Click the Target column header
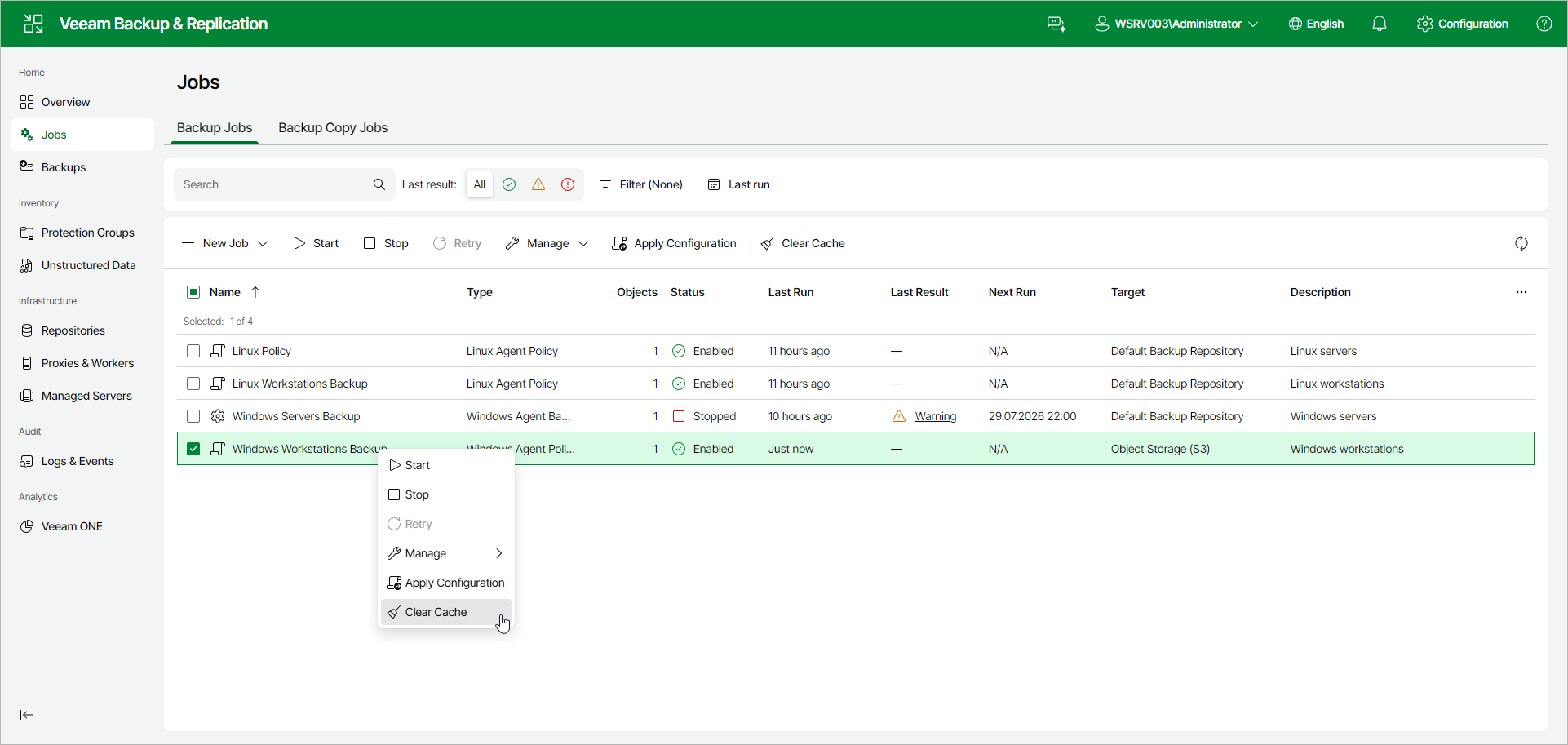This screenshot has width=1568, height=745. (1128, 292)
